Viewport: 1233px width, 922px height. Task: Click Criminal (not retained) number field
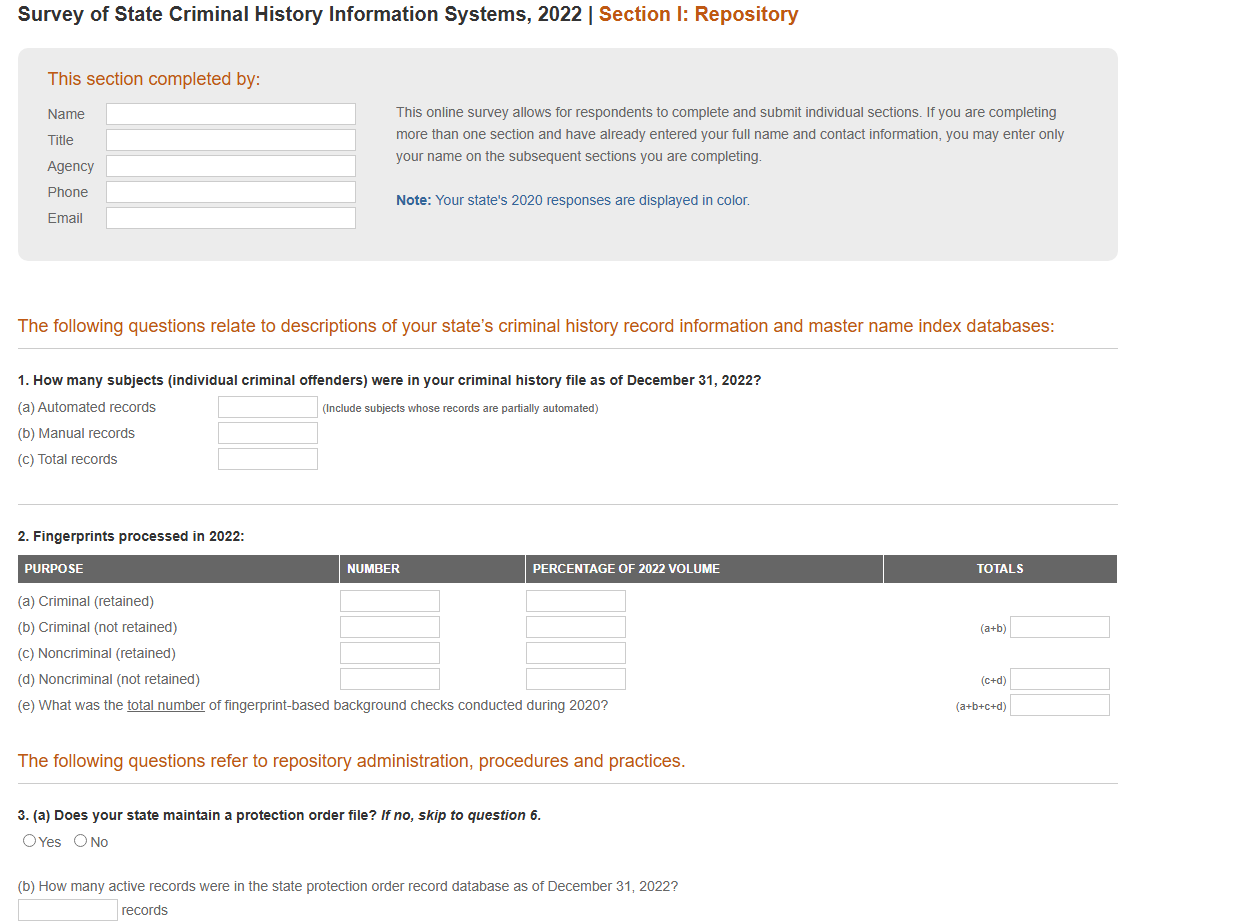click(x=390, y=627)
